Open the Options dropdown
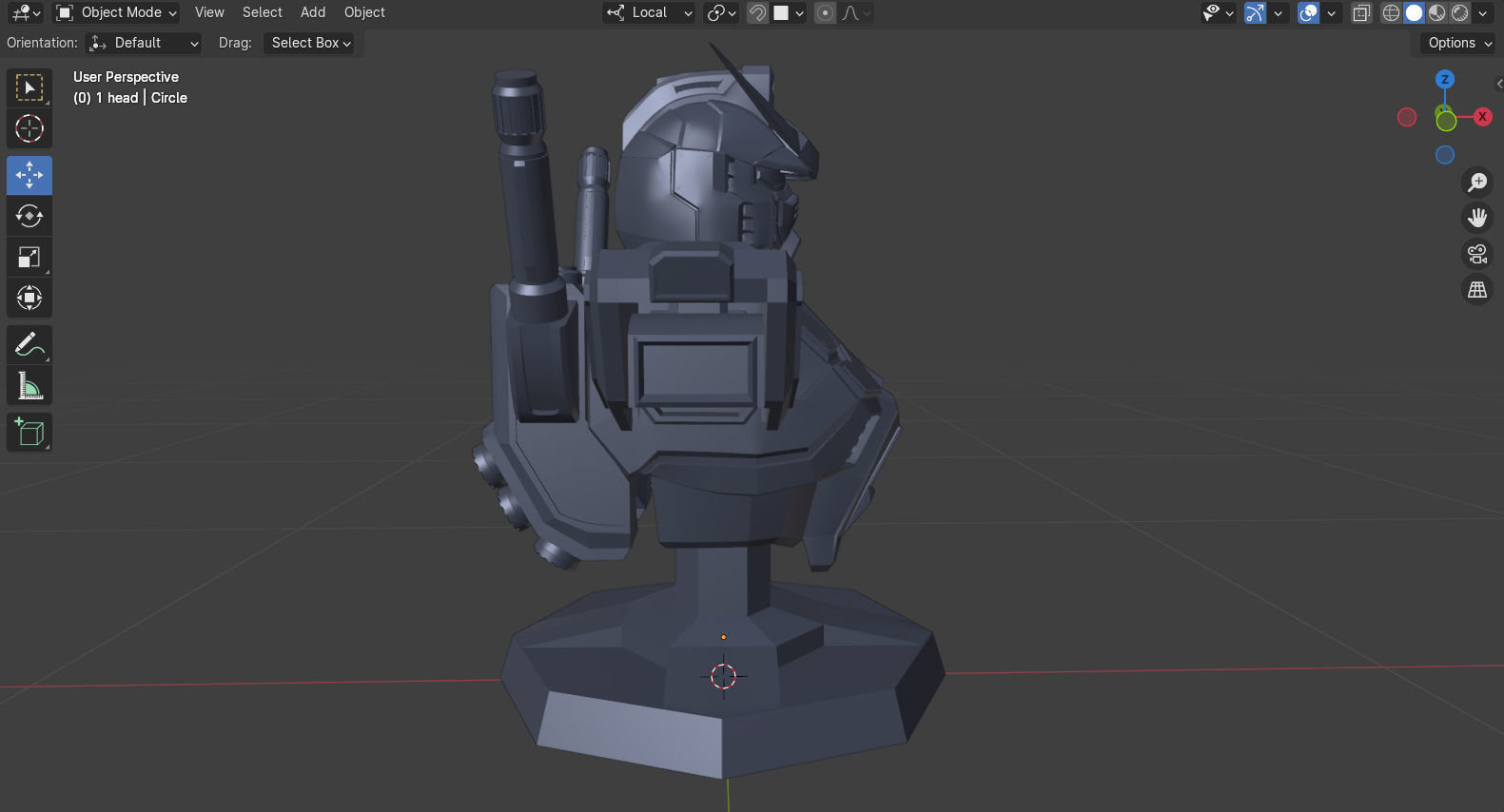Image resolution: width=1504 pixels, height=812 pixels. [x=1458, y=43]
